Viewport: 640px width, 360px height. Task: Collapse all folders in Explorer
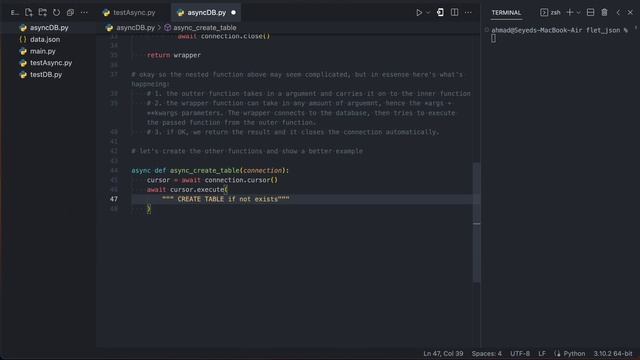(70, 13)
